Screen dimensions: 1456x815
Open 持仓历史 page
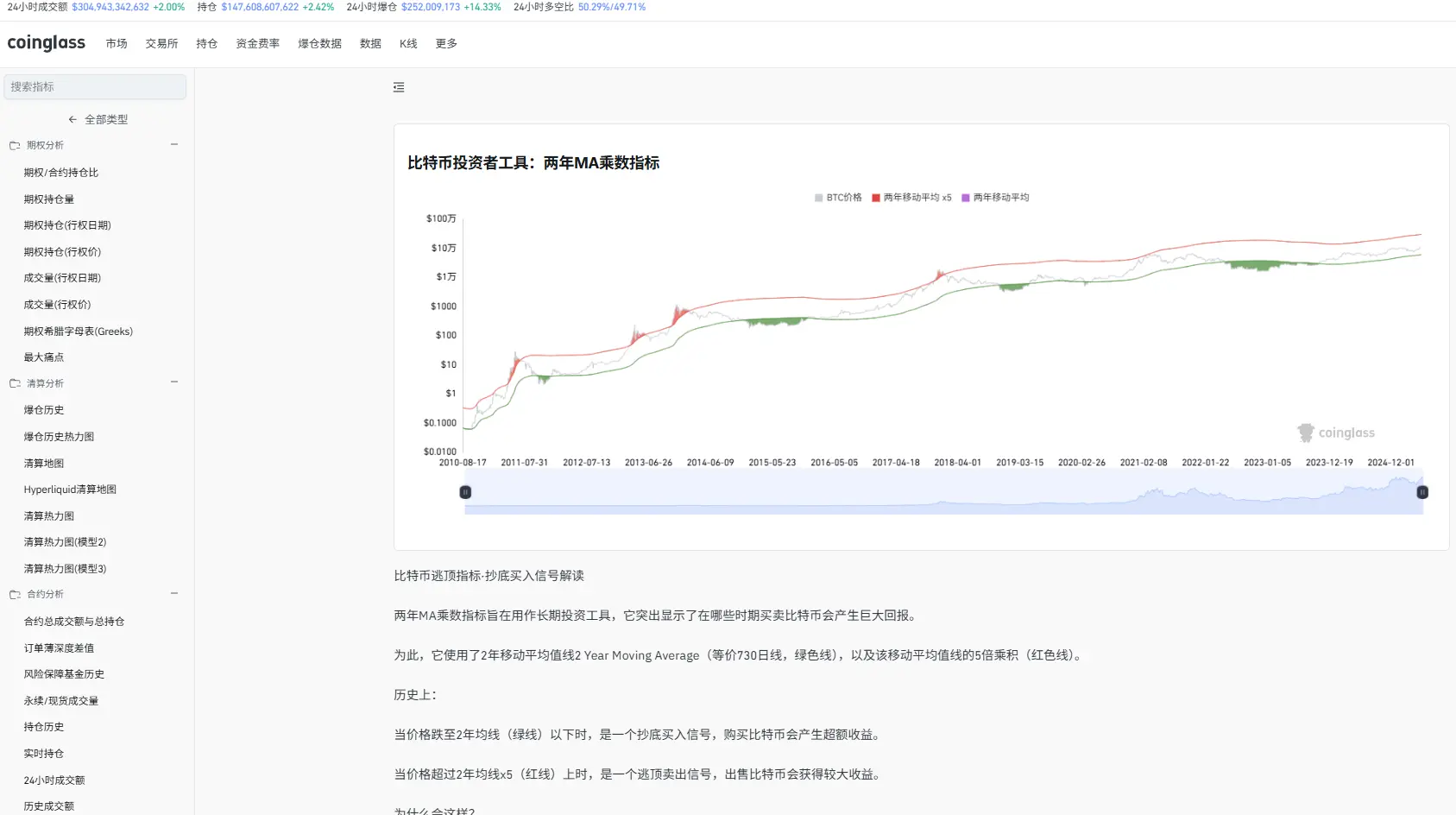(x=44, y=727)
